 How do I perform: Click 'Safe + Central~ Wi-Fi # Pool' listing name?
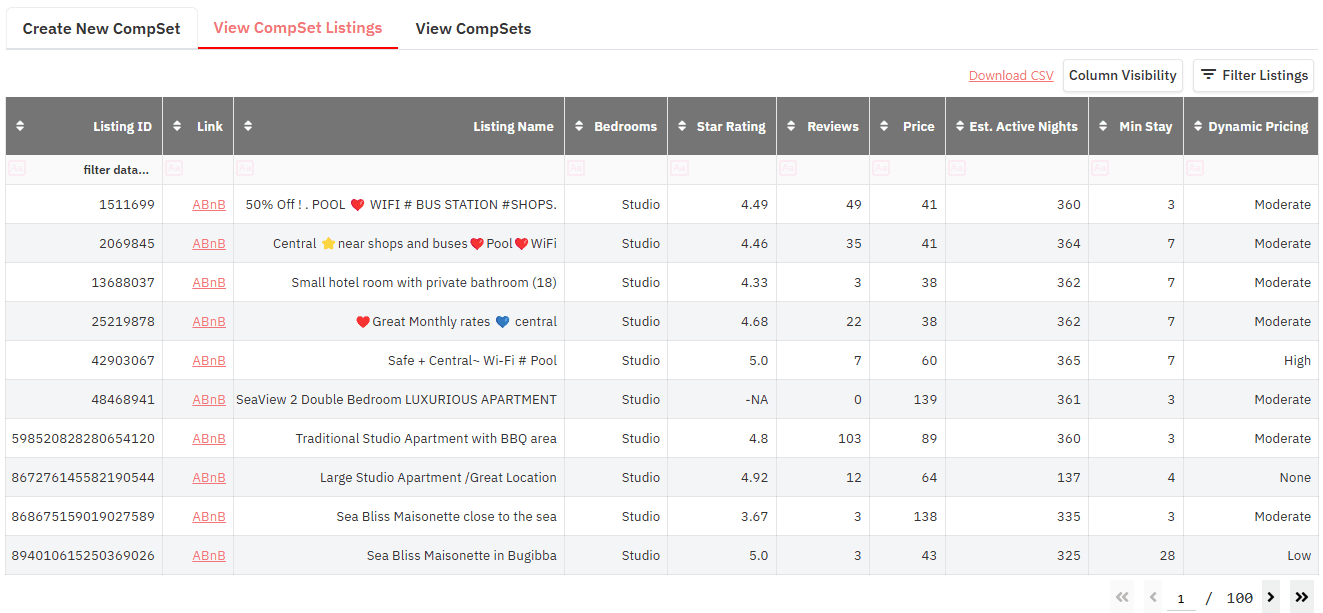click(x=472, y=360)
